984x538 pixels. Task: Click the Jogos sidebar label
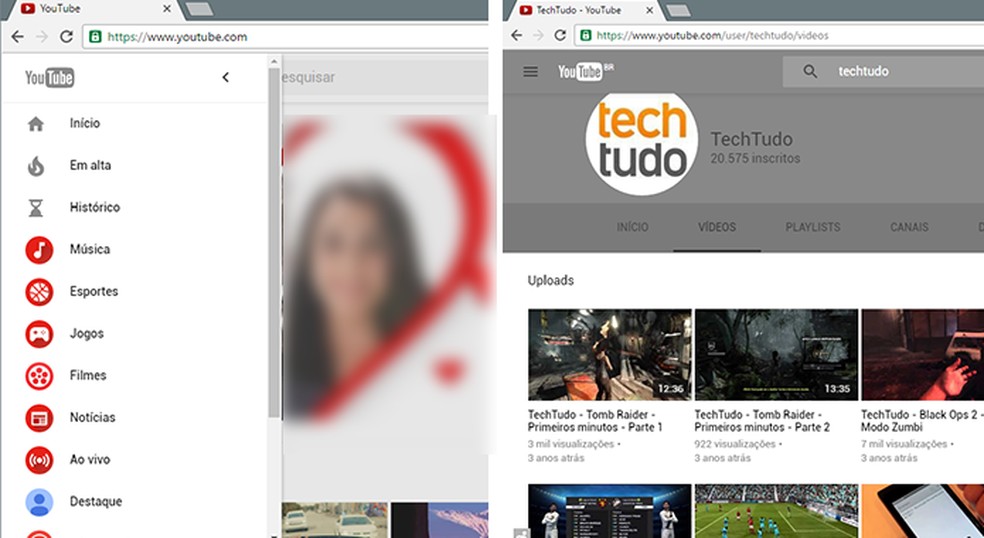[87, 333]
